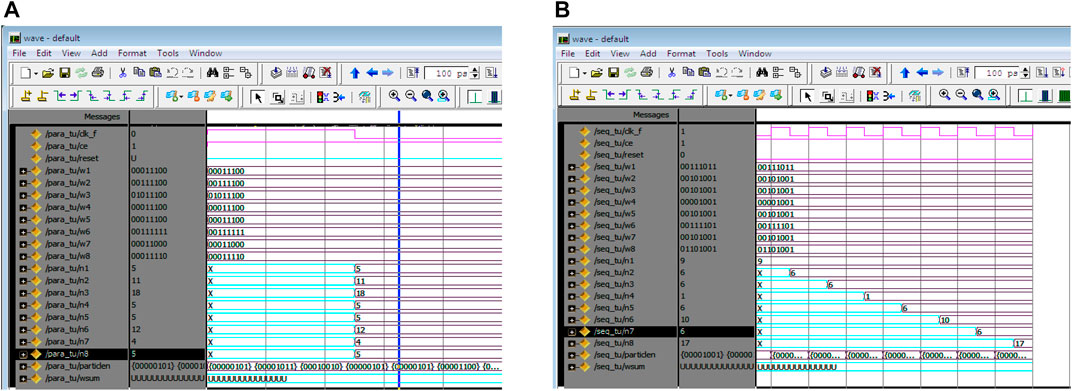The width and height of the screenshot is (1072, 391).
Task: Click blue up arrow icon in para_tu window
Action: tap(355, 72)
